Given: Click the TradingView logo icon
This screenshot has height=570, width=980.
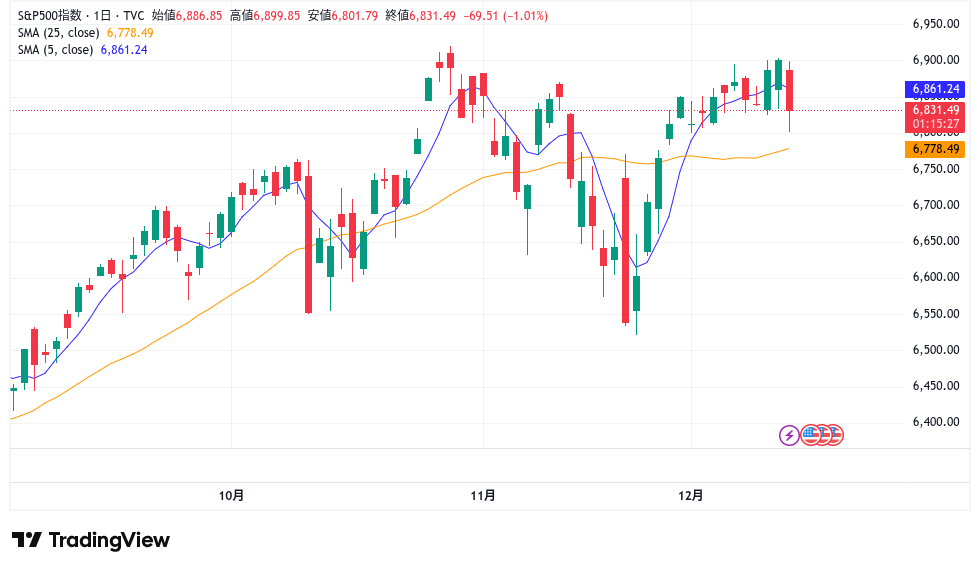Looking at the screenshot, I should click(x=26, y=540).
